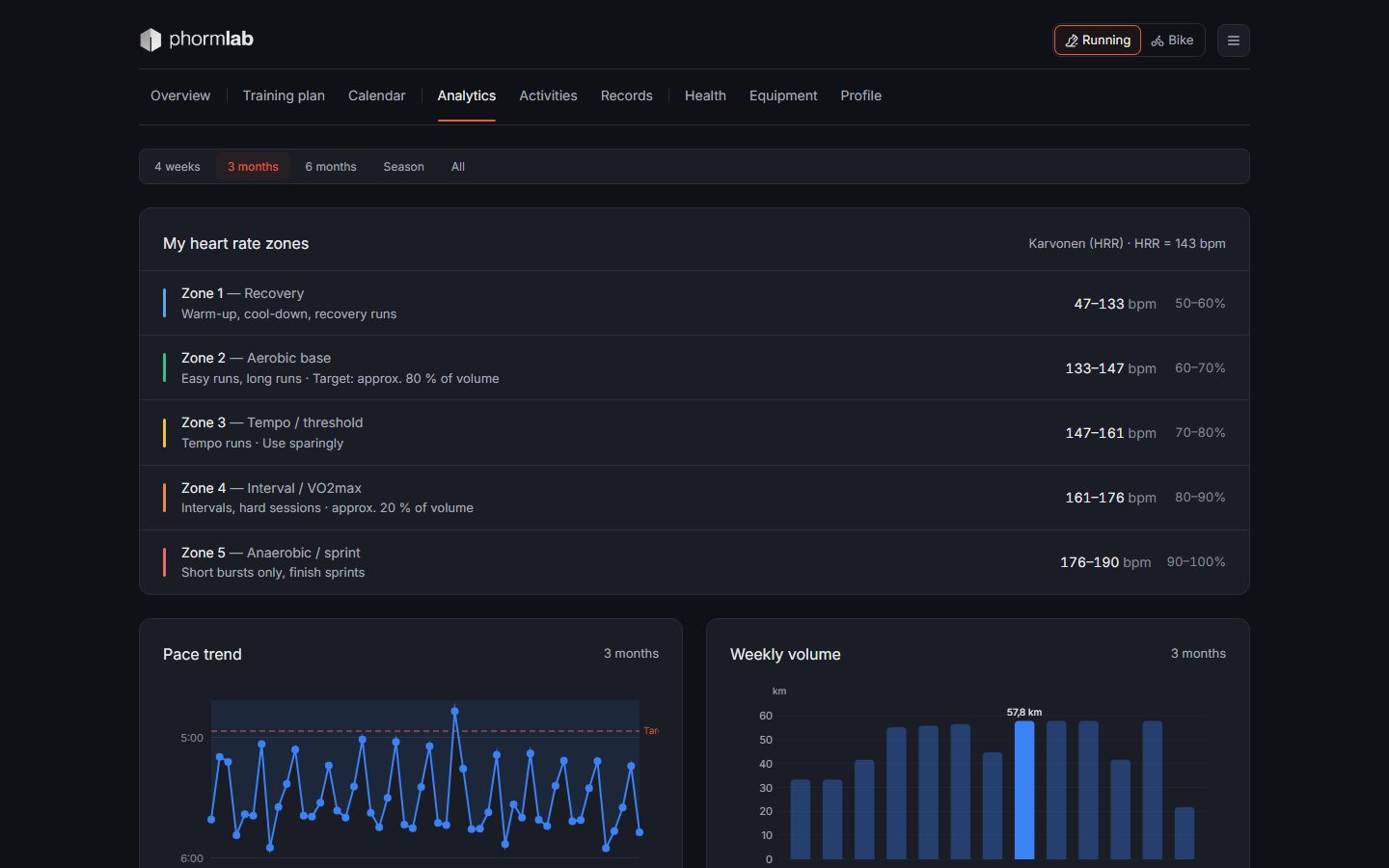Click the 3 months label in Pace trend card
The image size is (1389, 868).
(x=631, y=654)
